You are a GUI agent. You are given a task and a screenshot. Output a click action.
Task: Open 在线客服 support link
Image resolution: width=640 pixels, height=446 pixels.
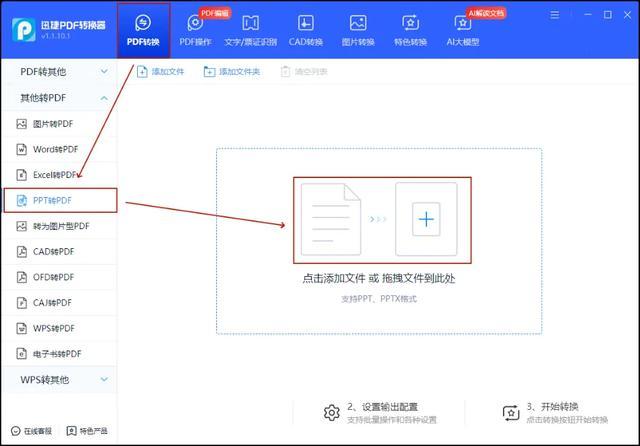tap(31, 431)
